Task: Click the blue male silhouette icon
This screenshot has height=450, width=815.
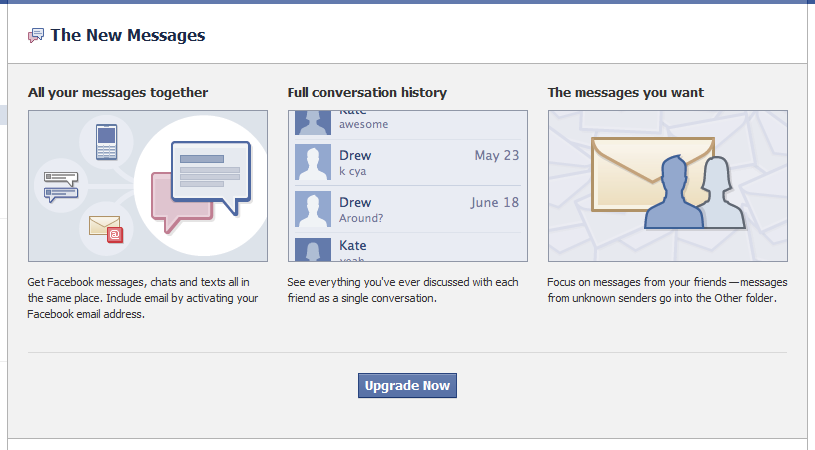Action: click(x=675, y=192)
